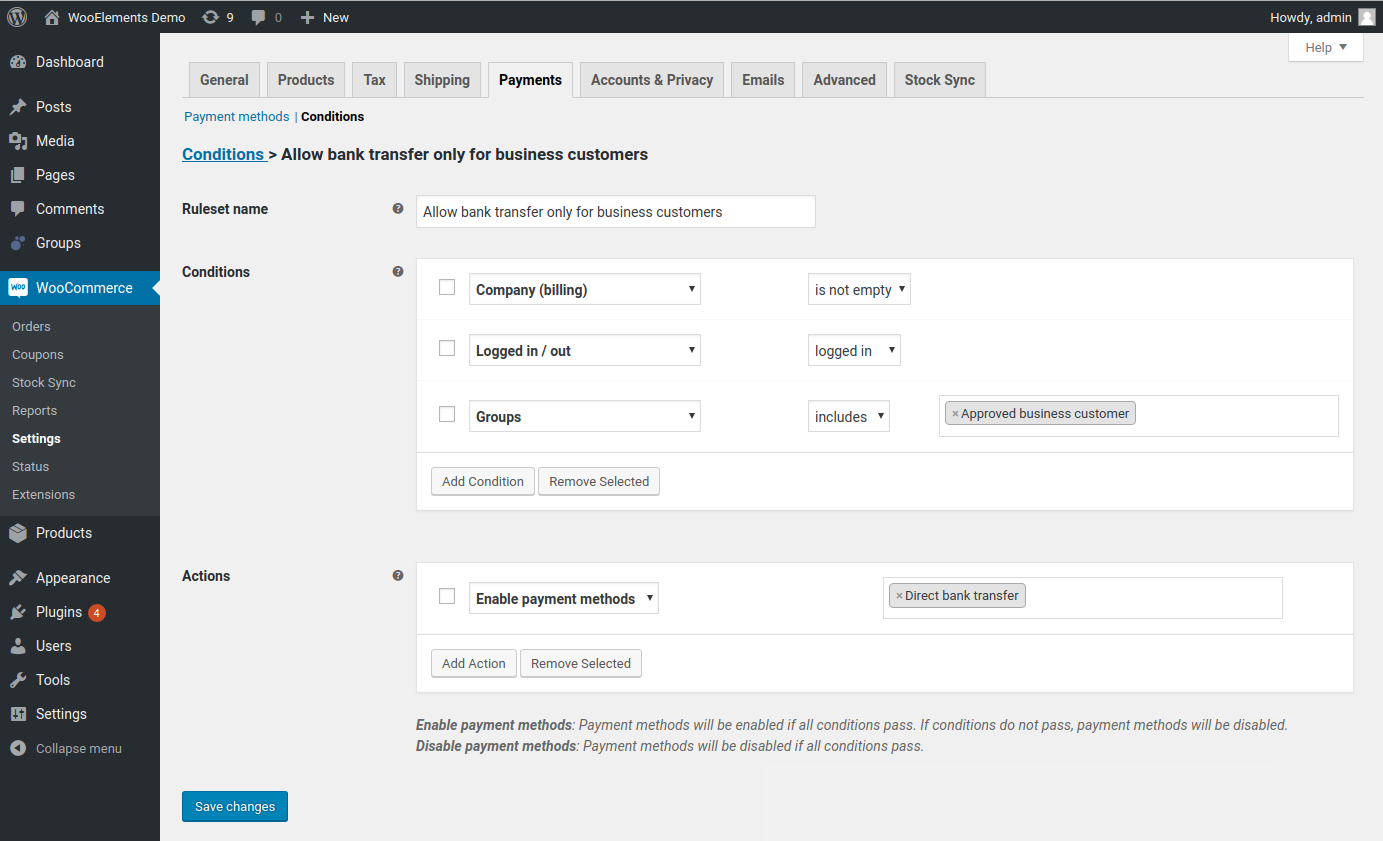
Task: Open the updates icon showing 9
Action: (x=210, y=17)
